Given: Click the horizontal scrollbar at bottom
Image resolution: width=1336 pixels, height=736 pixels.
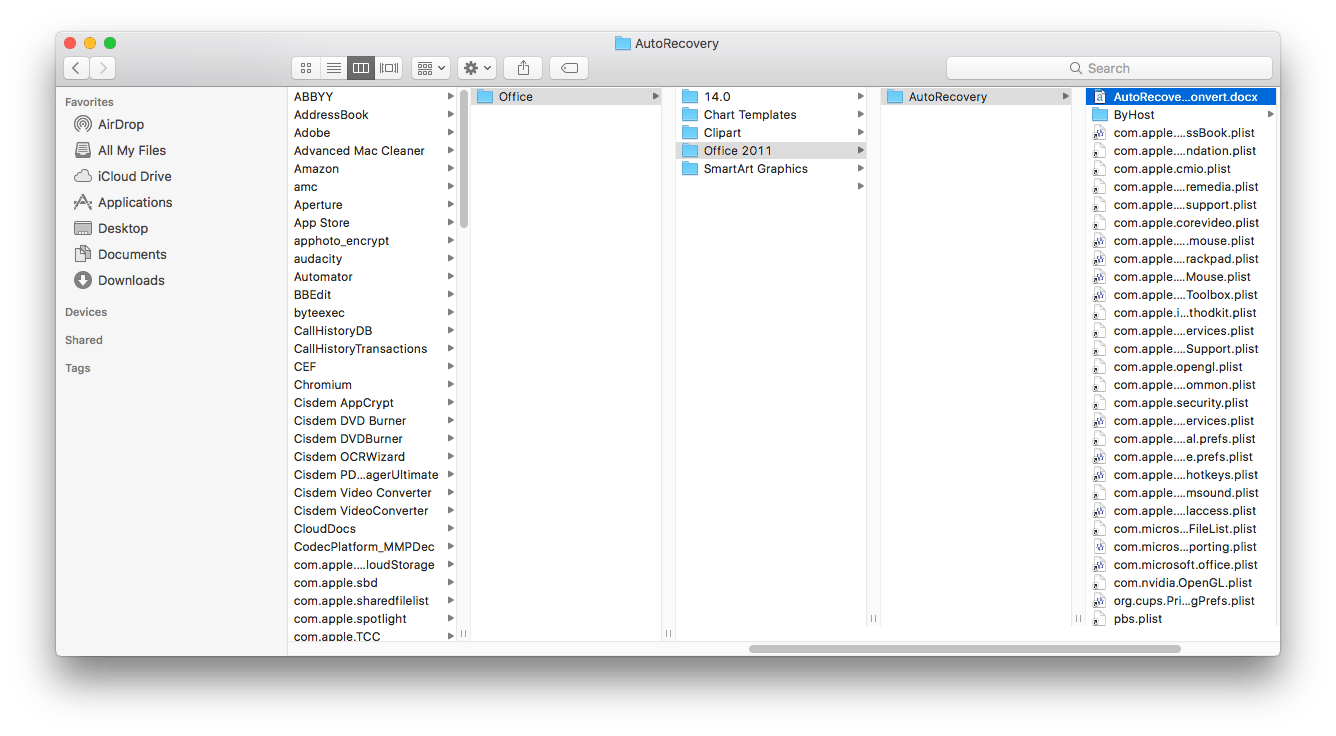Looking at the screenshot, I should [x=964, y=649].
